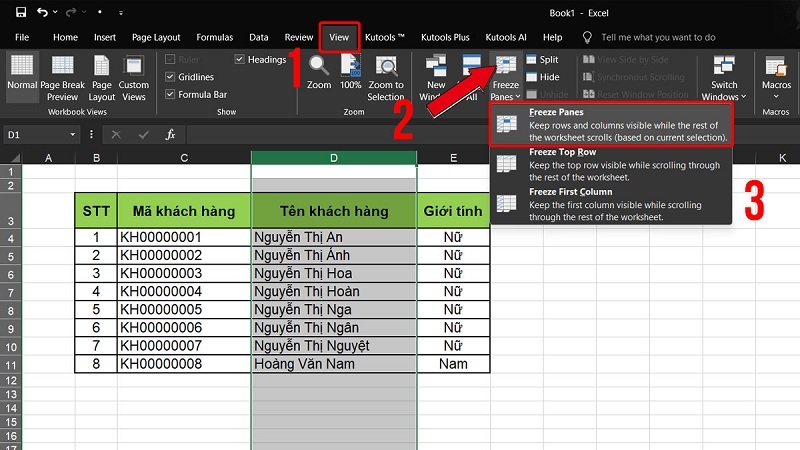Set zoom to 100%
The image size is (800, 450).
351,72
